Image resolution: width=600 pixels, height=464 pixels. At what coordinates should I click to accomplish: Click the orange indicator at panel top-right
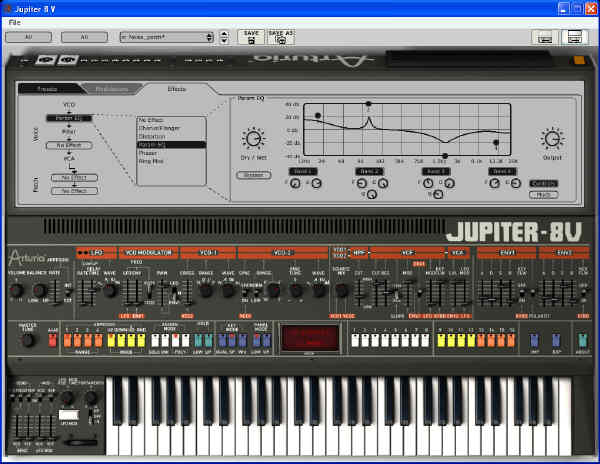[579, 60]
